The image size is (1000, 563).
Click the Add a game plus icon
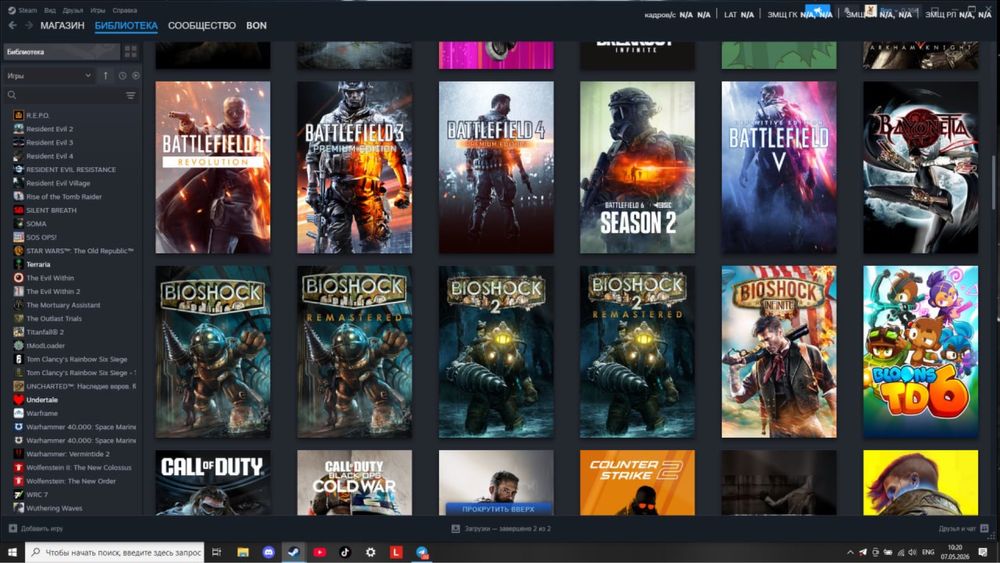pyautogui.click(x=13, y=529)
